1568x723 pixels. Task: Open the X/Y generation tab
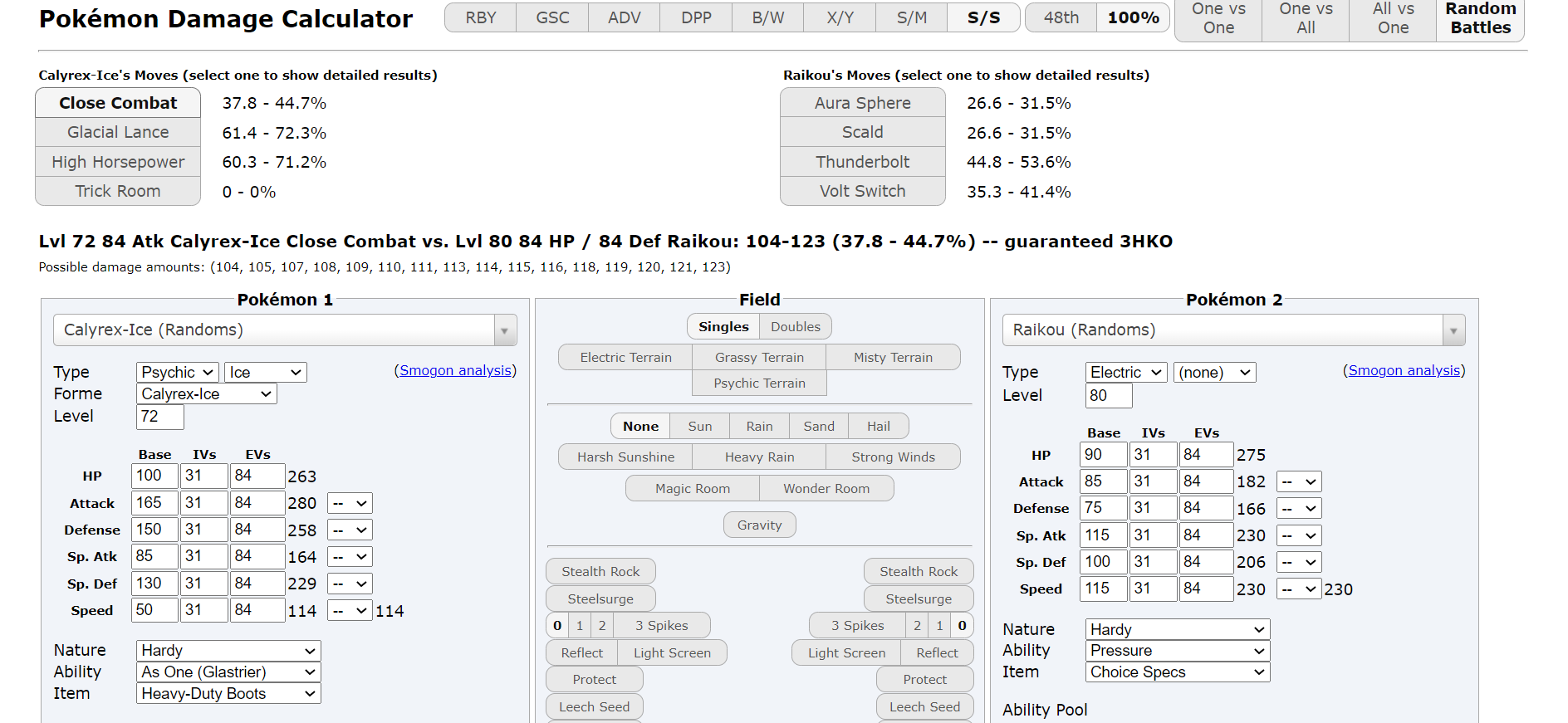tap(840, 17)
